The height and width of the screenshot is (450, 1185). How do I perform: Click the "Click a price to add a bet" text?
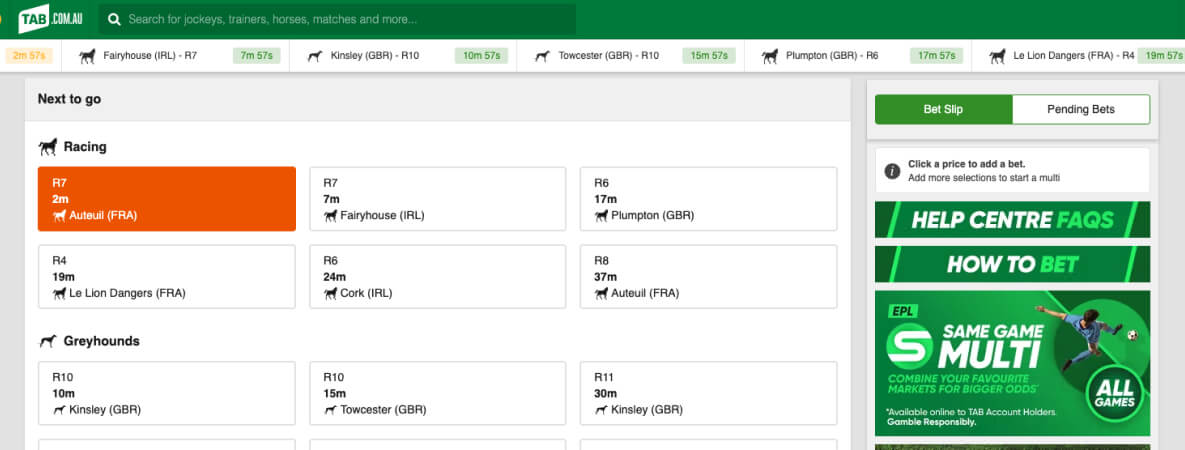tap(967, 164)
